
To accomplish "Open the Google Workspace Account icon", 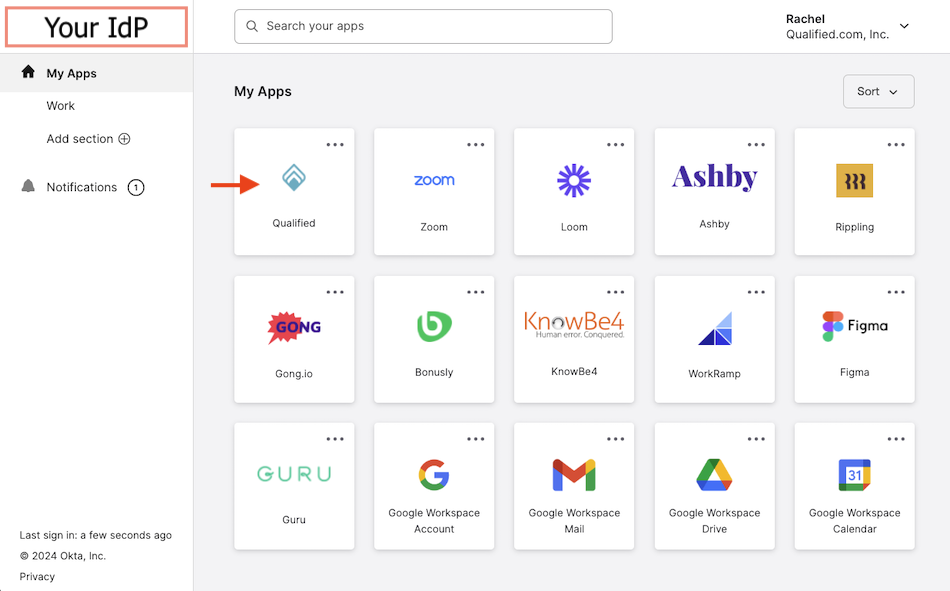I will [x=434, y=475].
